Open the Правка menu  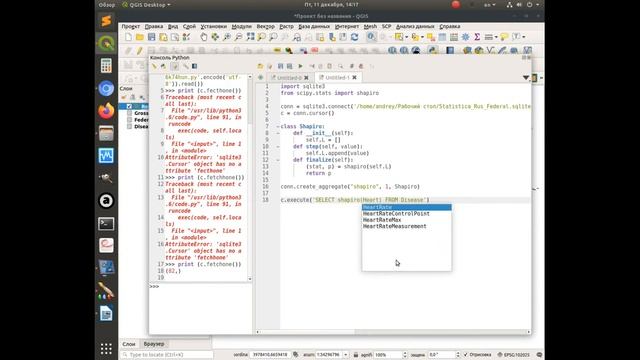click(154, 26)
